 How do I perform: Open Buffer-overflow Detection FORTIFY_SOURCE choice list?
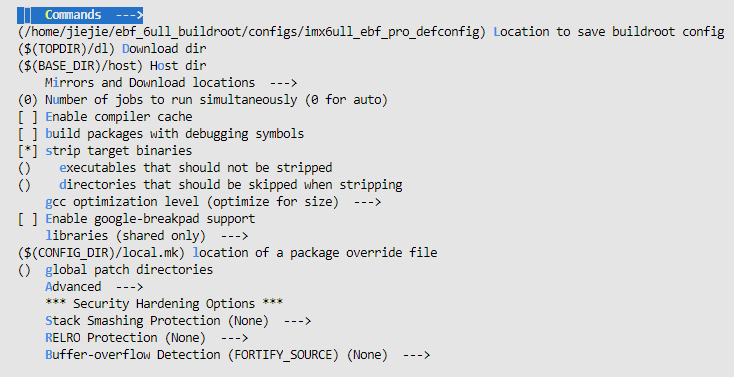pos(238,355)
